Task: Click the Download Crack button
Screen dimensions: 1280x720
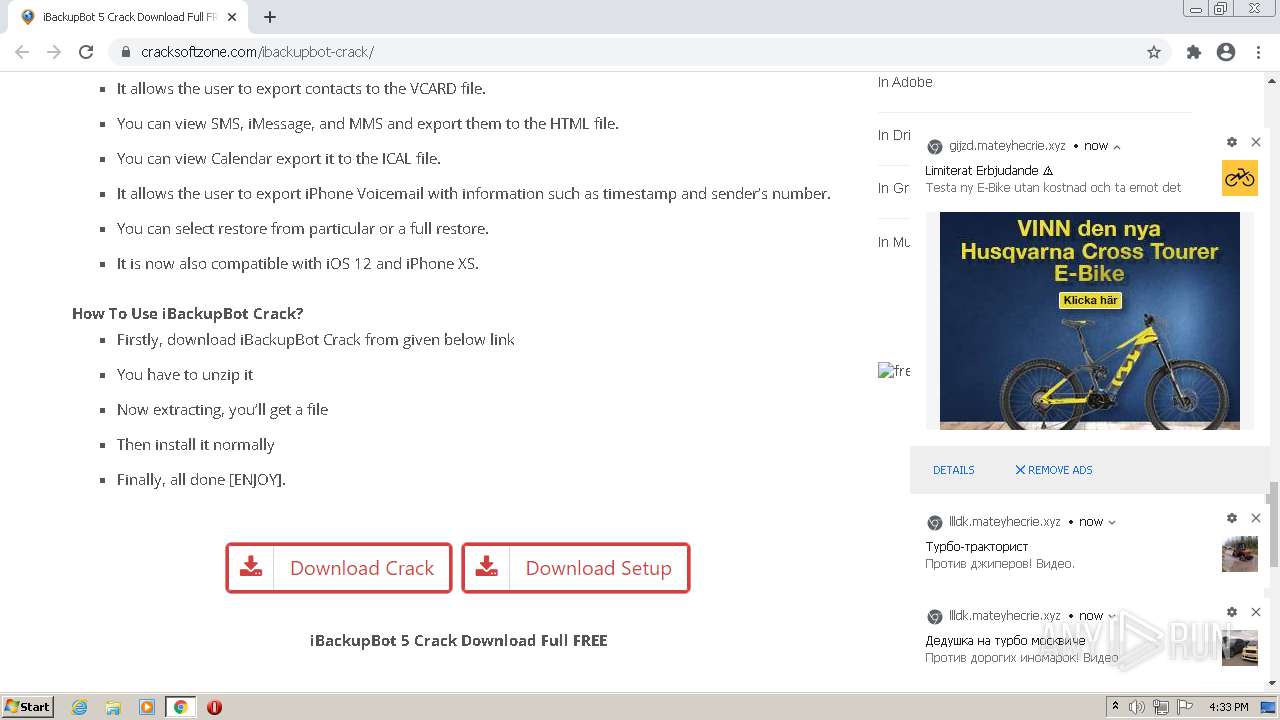Action: pos(339,568)
